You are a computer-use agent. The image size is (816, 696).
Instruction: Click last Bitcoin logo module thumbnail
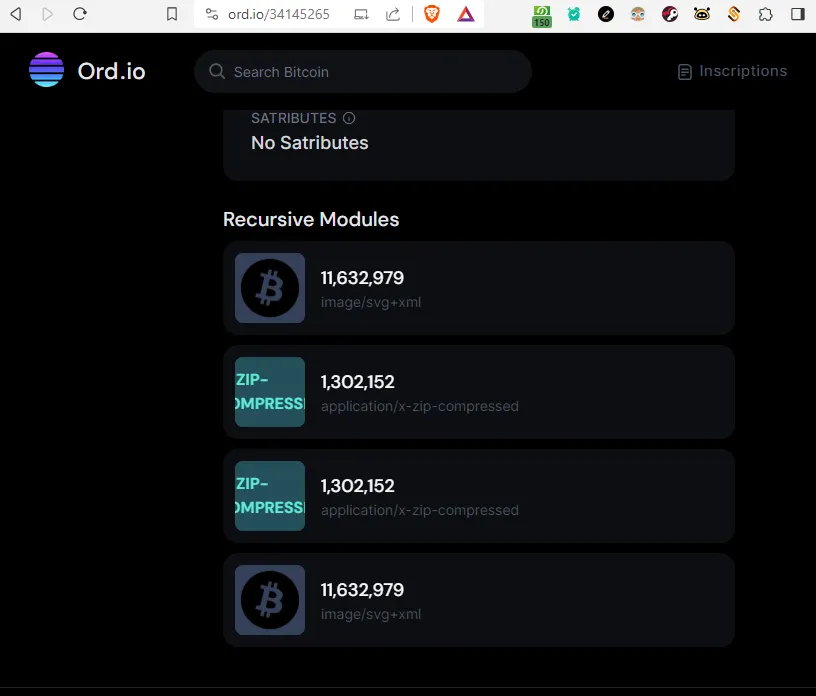coord(270,600)
